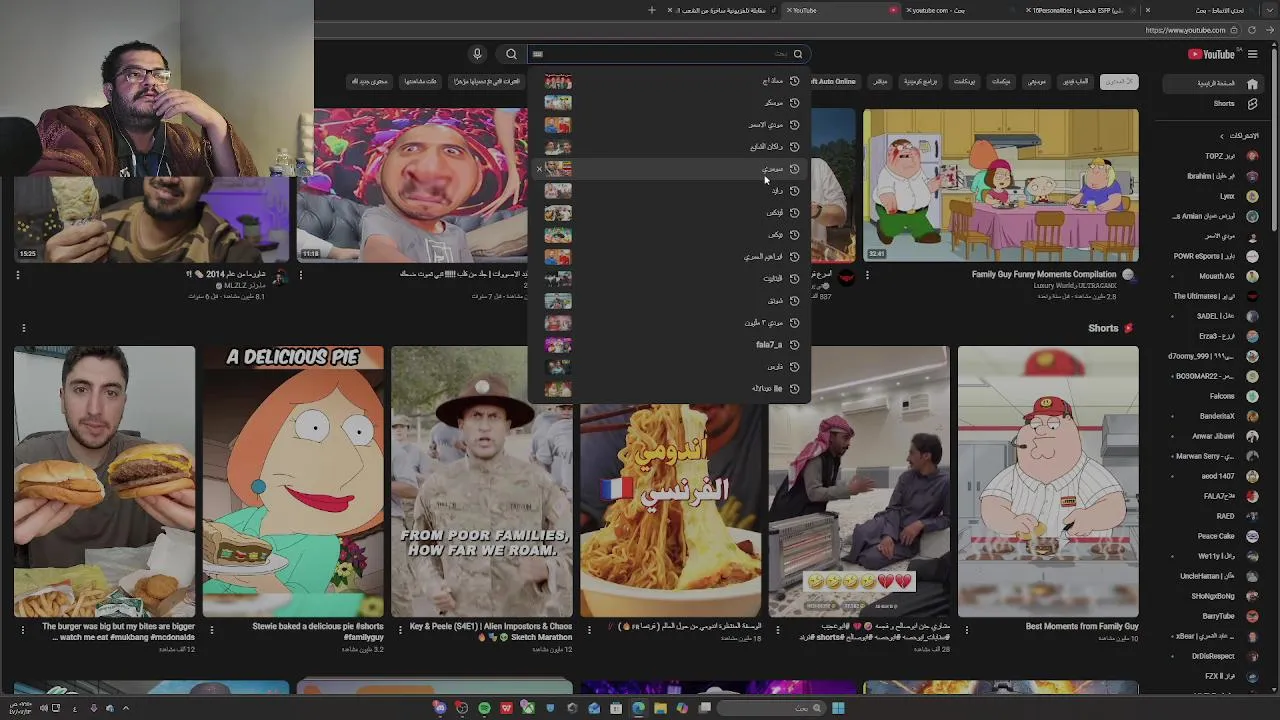
Task: Open the YouTube hamburger guide menu
Action: [1252, 54]
